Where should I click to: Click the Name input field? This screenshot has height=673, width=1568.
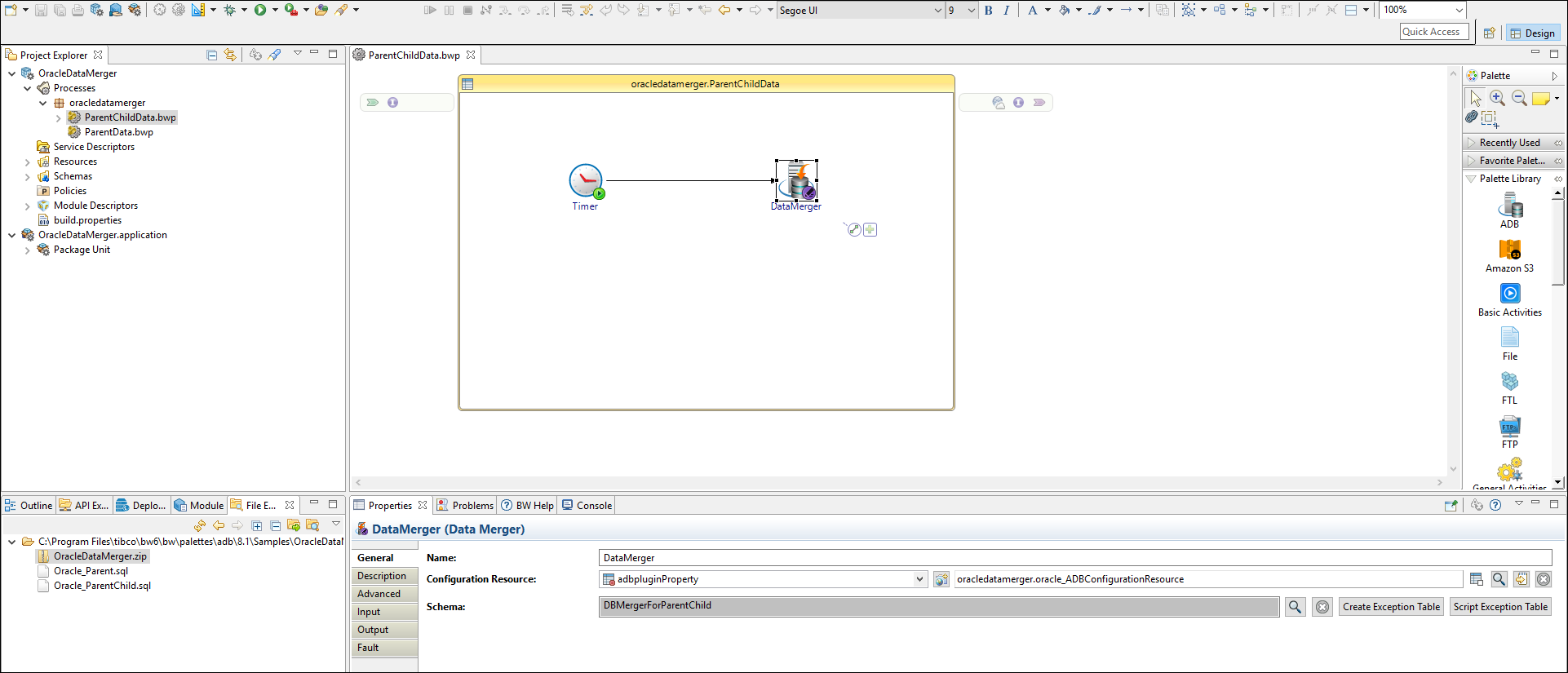1075,558
